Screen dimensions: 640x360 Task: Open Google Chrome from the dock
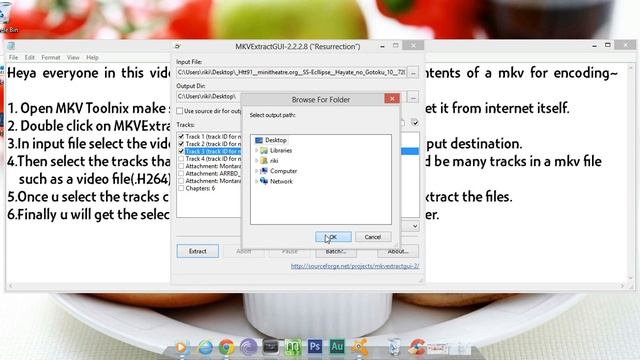[x=226, y=347]
